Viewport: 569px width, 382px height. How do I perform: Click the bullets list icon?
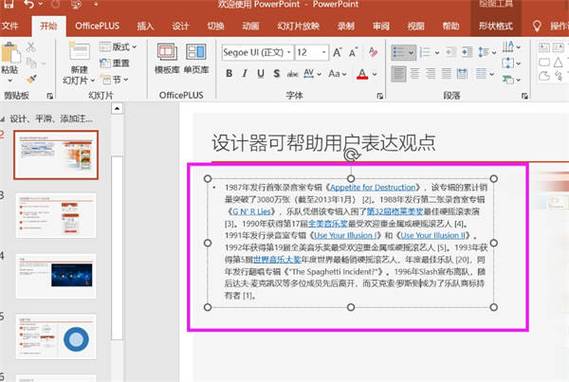click(x=399, y=53)
